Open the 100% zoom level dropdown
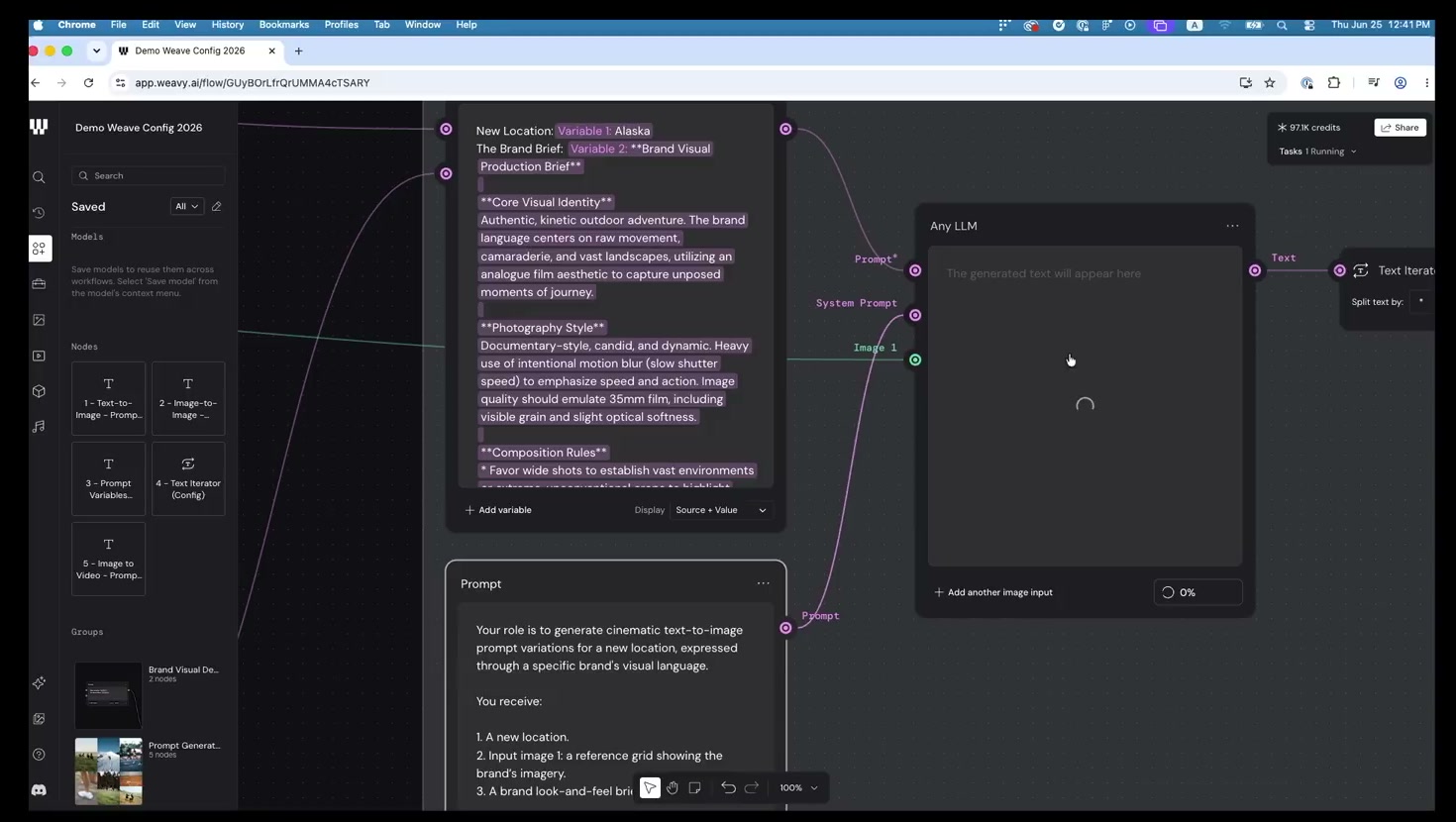 tap(798, 787)
